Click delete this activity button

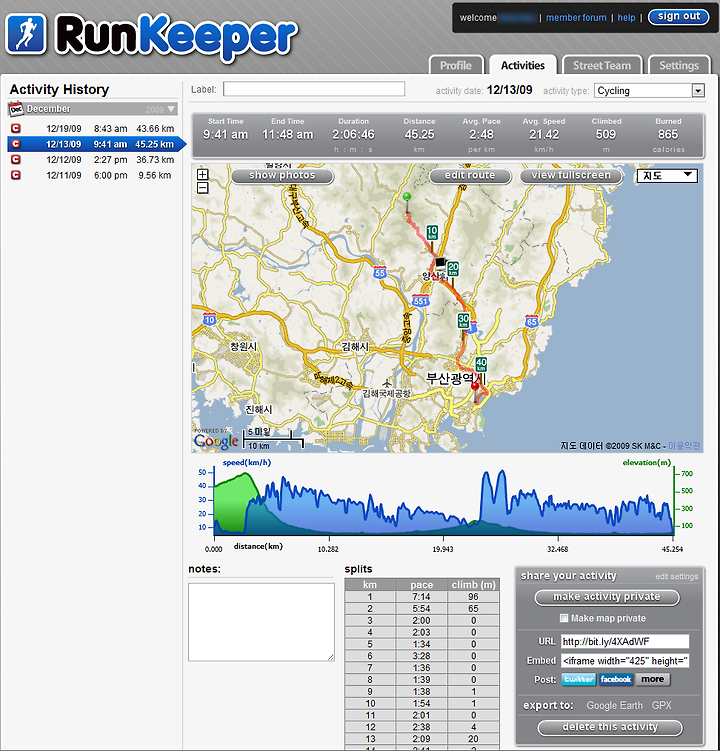pyautogui.click(x=610, y=727)
